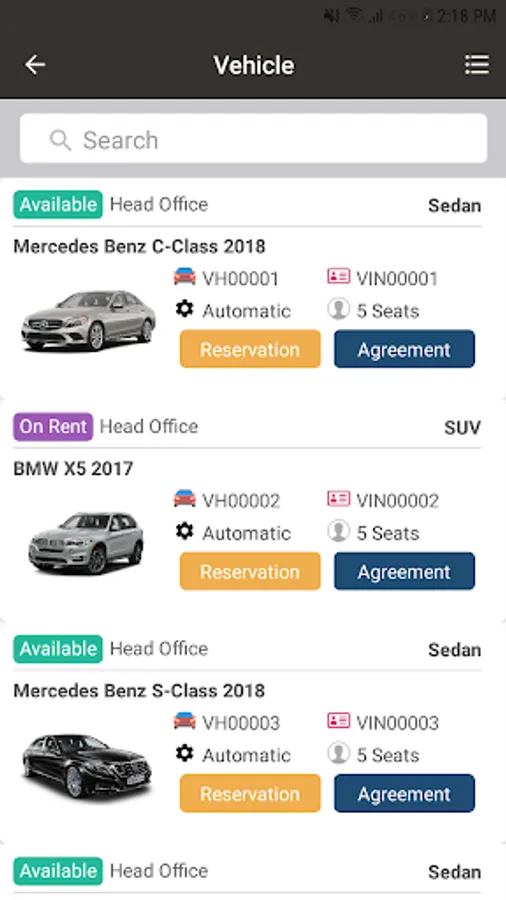Create Reservation for Mercedes Benz C-Class
Screen dimensions: 506x900
(250, 349)
